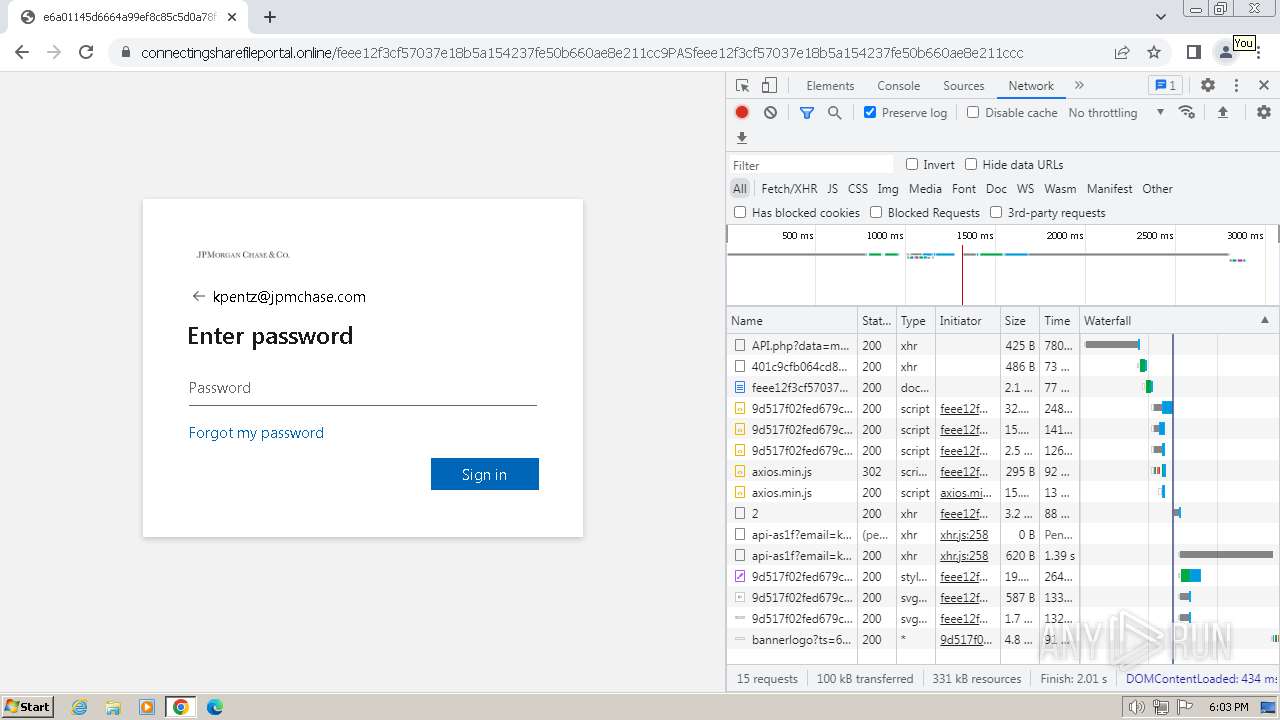Enable the Disable cache checkbox
1280x720 pixels.
coord(973,113)
